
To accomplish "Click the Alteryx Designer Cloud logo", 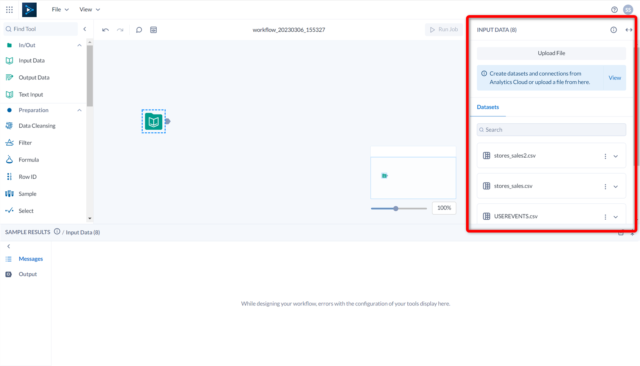I will point(29,10).
